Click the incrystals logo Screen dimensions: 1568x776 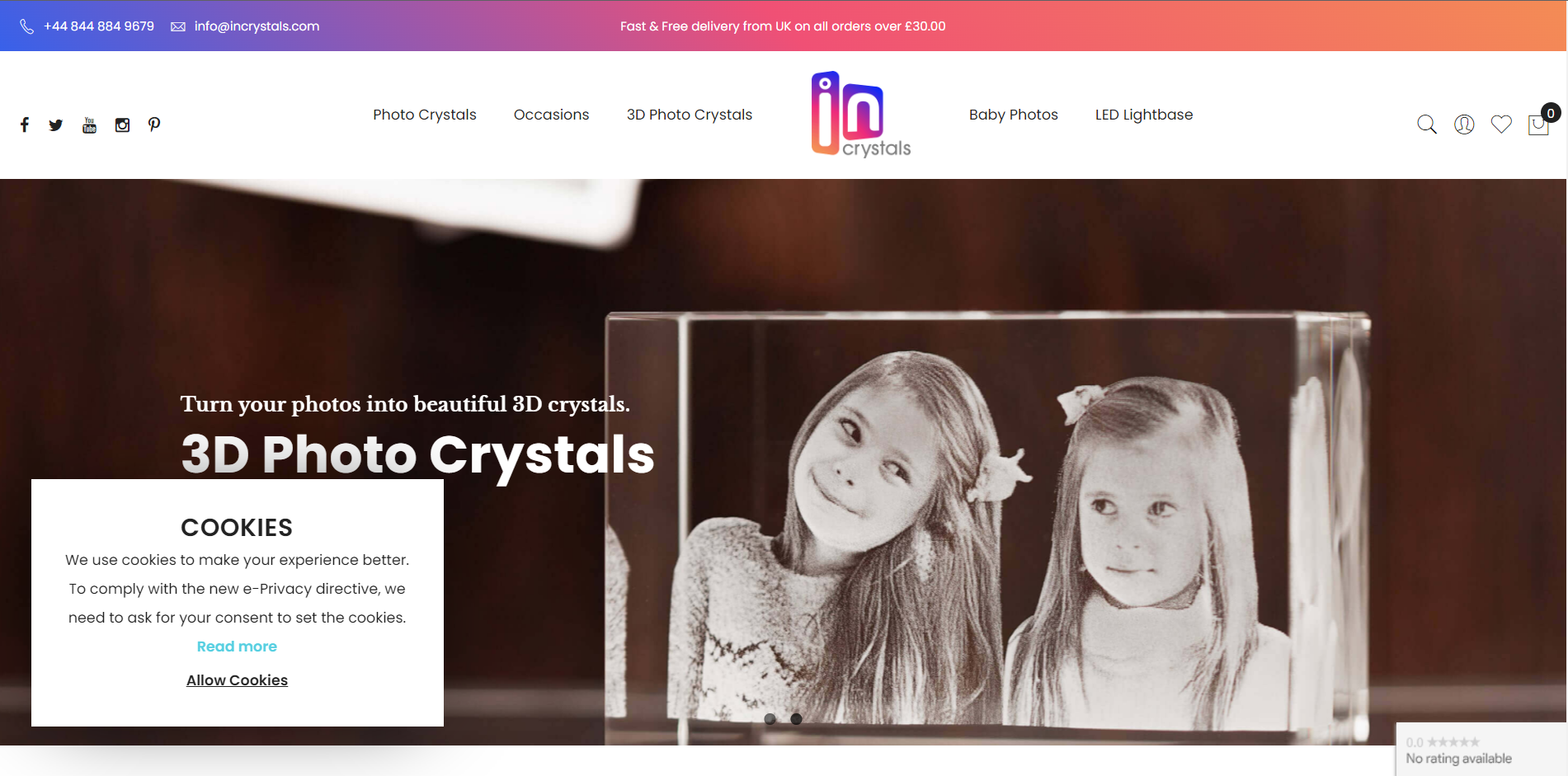point(861,115)
